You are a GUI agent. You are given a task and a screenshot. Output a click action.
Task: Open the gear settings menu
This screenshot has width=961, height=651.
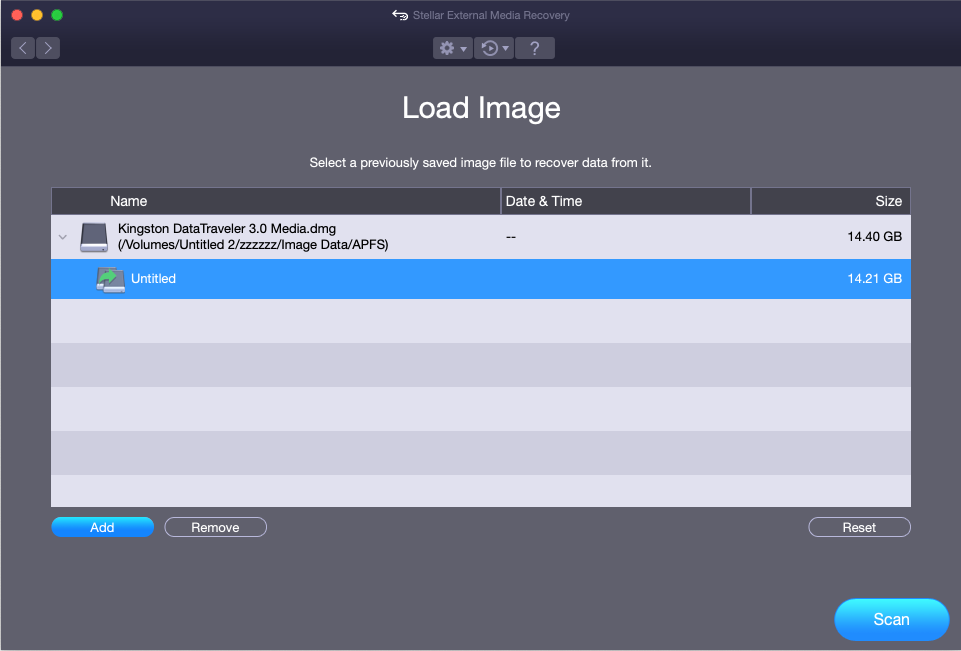point(453,48)
